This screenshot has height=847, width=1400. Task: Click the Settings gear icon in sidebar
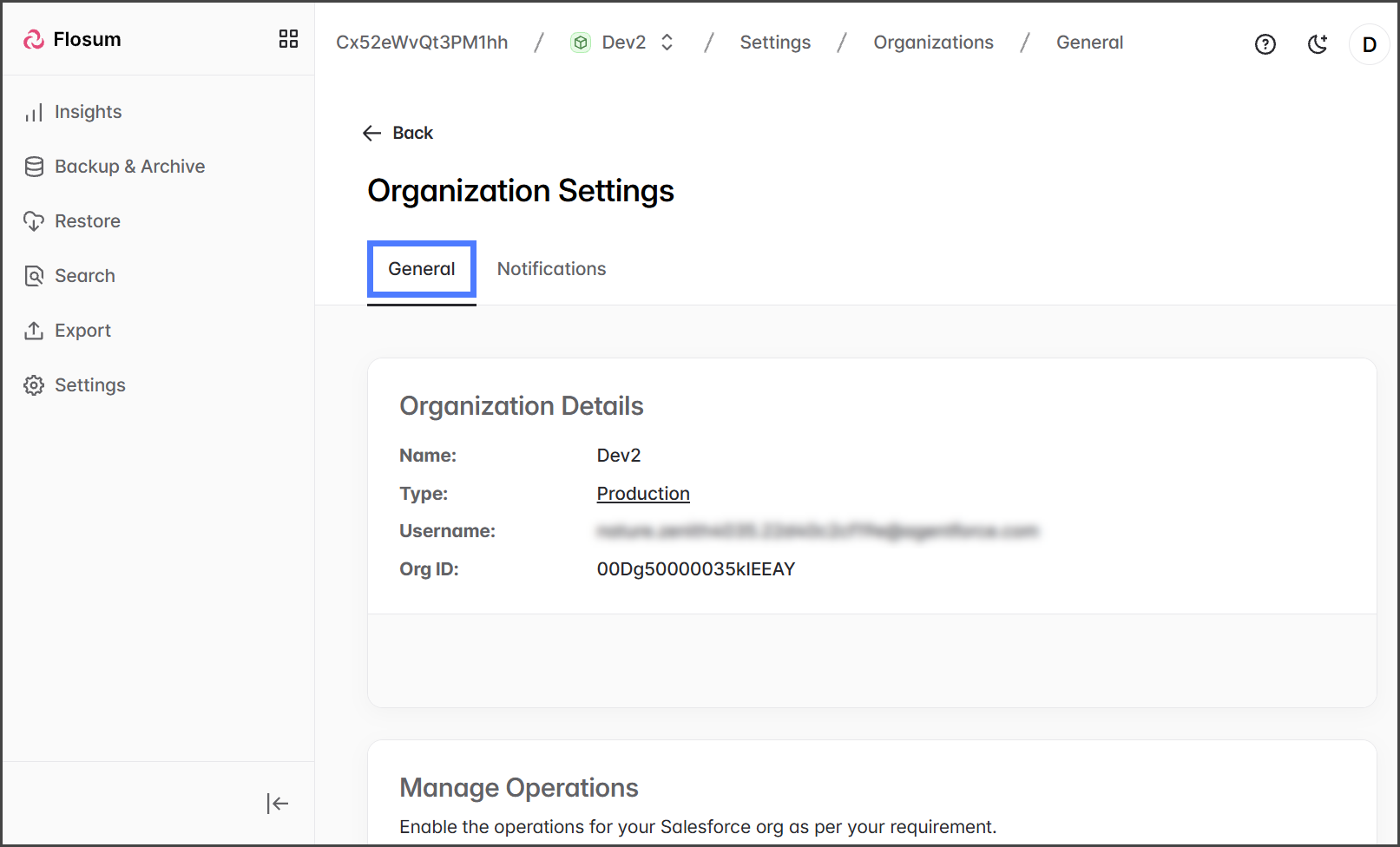coord(34,385)
